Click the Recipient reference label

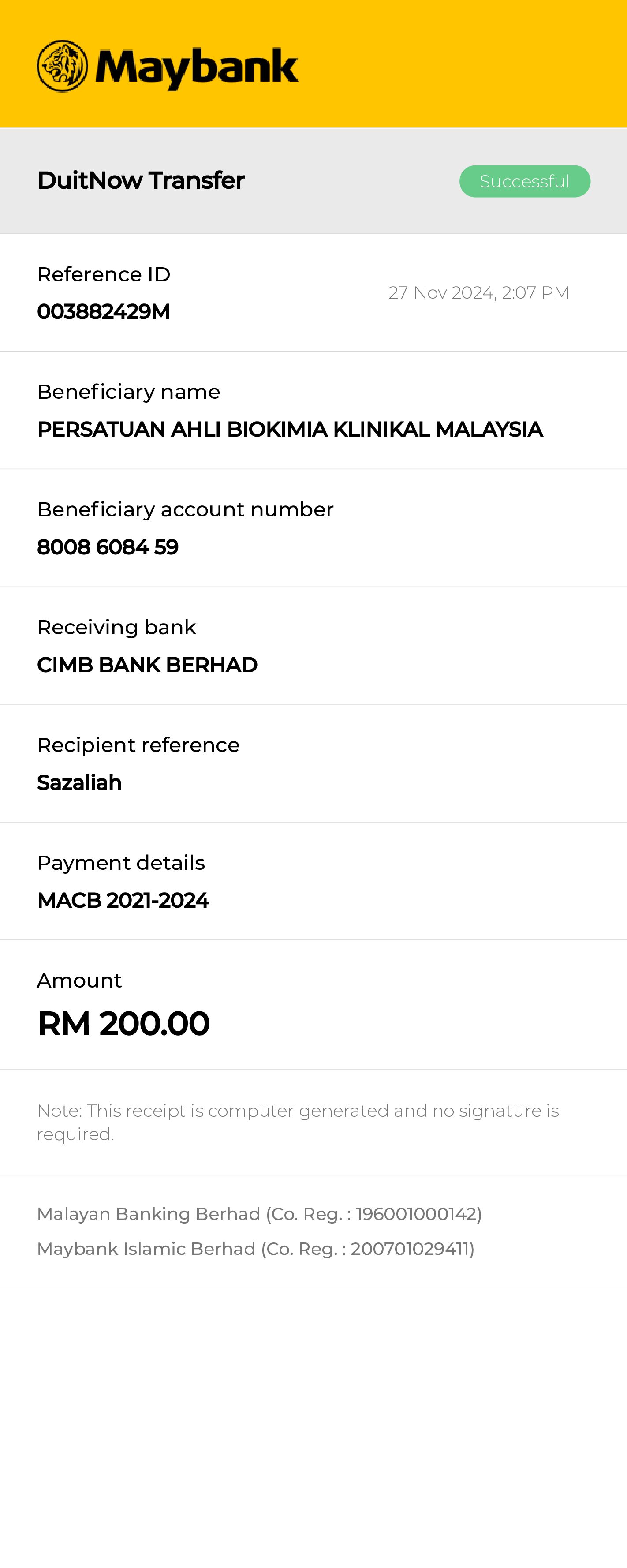[138, 745]
